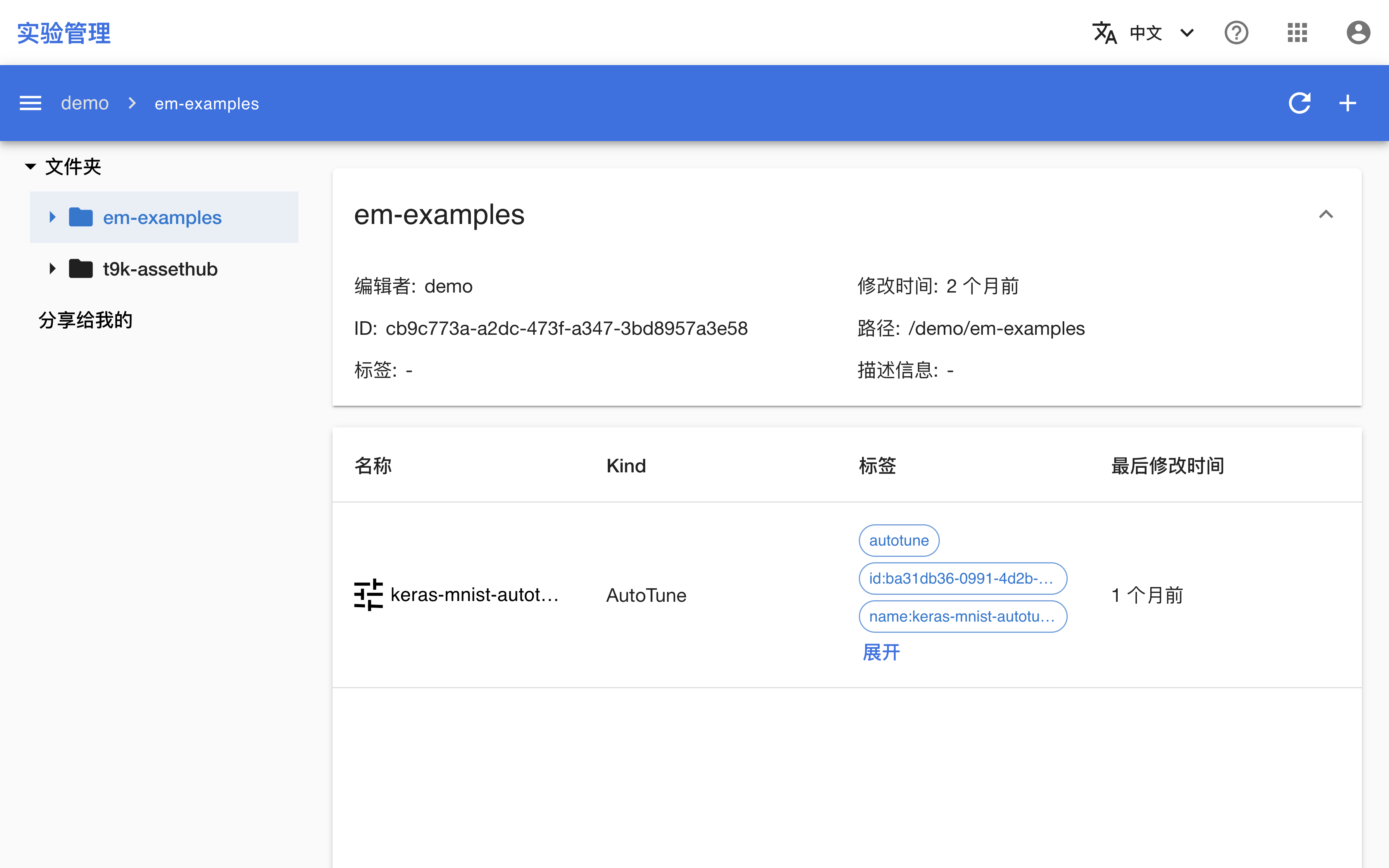Click em-examples in the breadcrumb
This screenshot has height=868, width=1389.
(207, 103)
